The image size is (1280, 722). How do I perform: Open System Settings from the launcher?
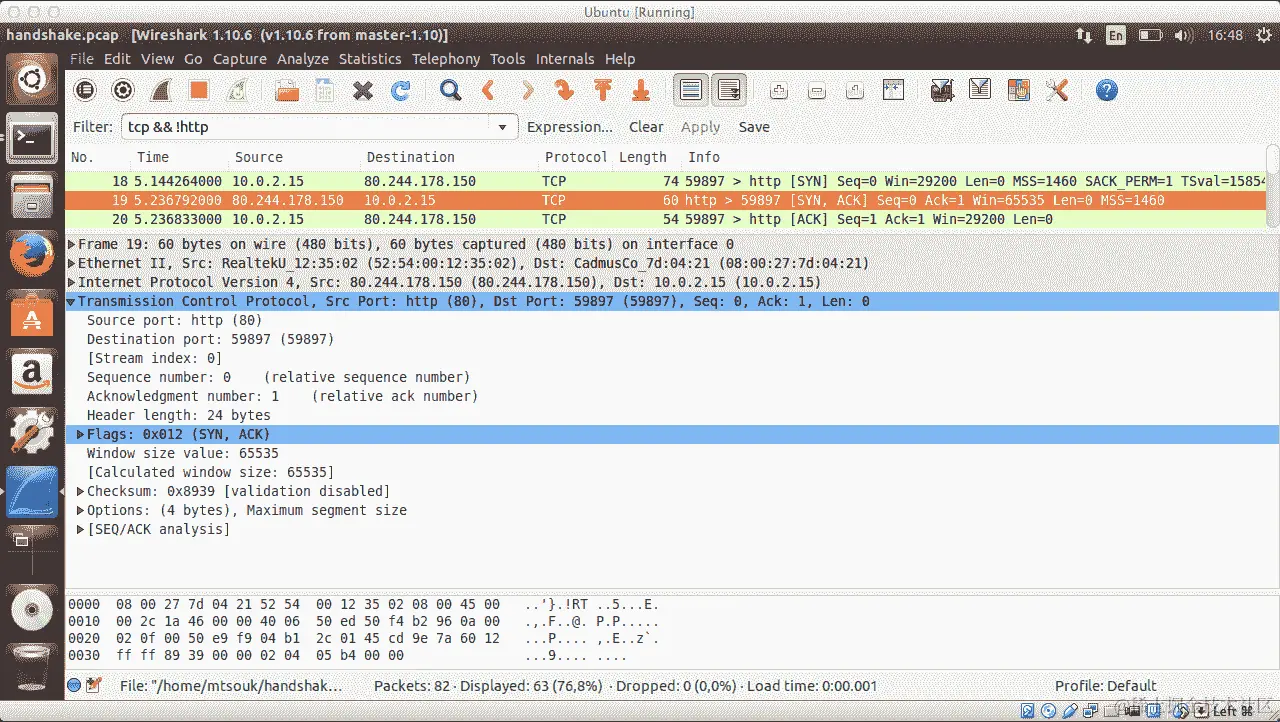pos(32,431)
